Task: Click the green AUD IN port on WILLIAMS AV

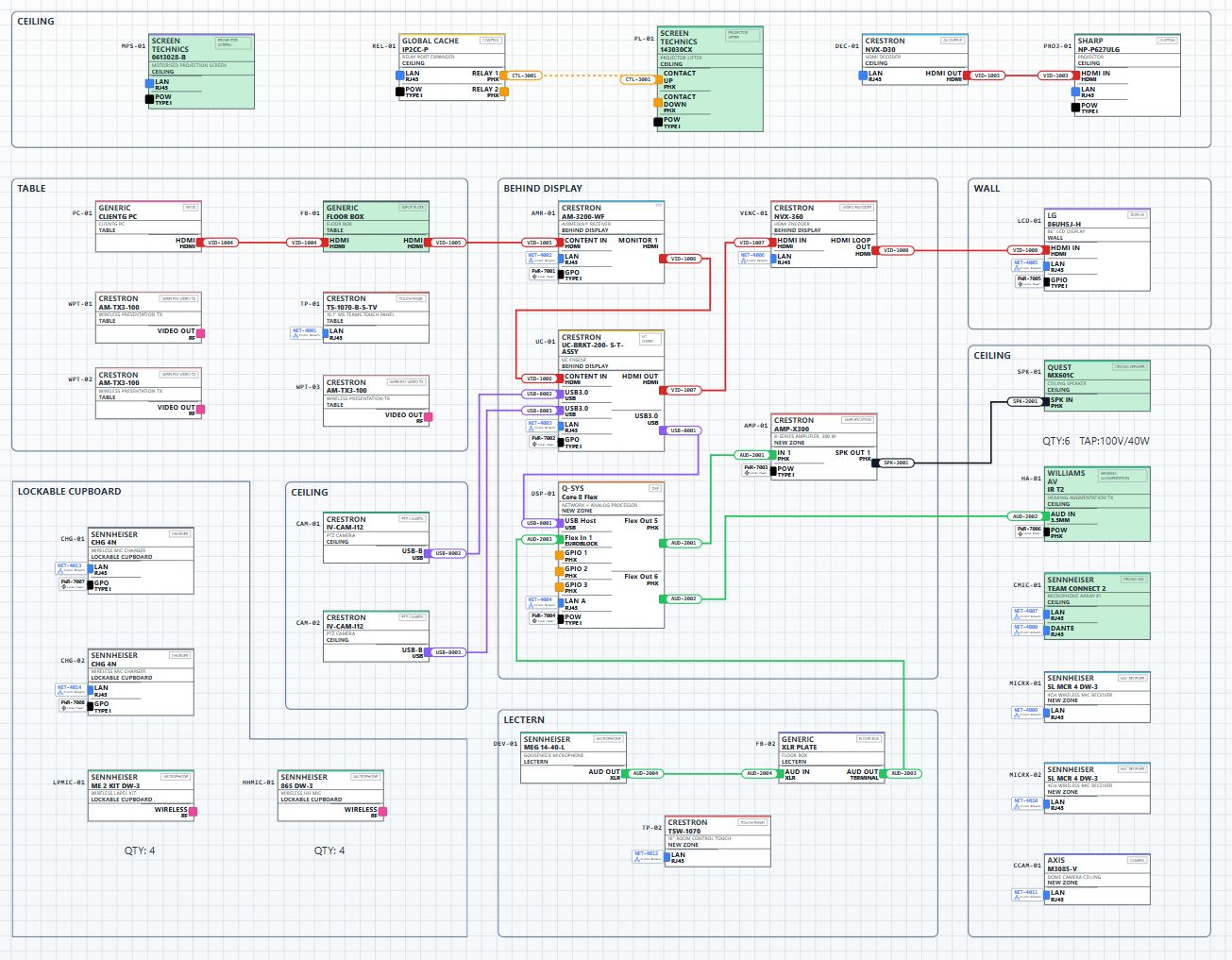Action: (1045, 516)
